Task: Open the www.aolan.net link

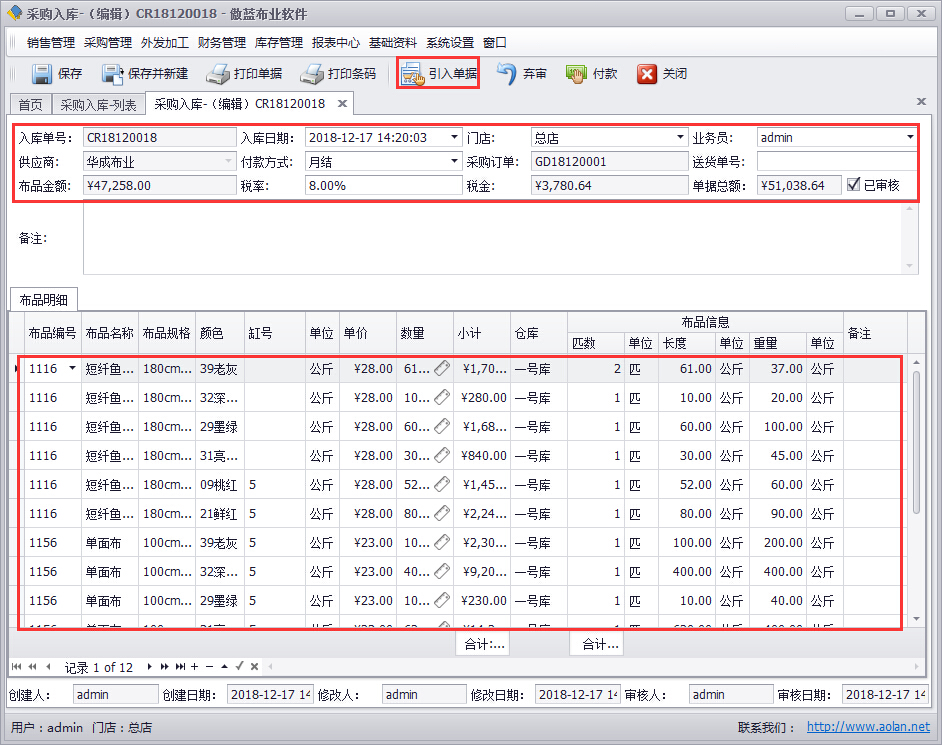Action: tap(867, 727)
